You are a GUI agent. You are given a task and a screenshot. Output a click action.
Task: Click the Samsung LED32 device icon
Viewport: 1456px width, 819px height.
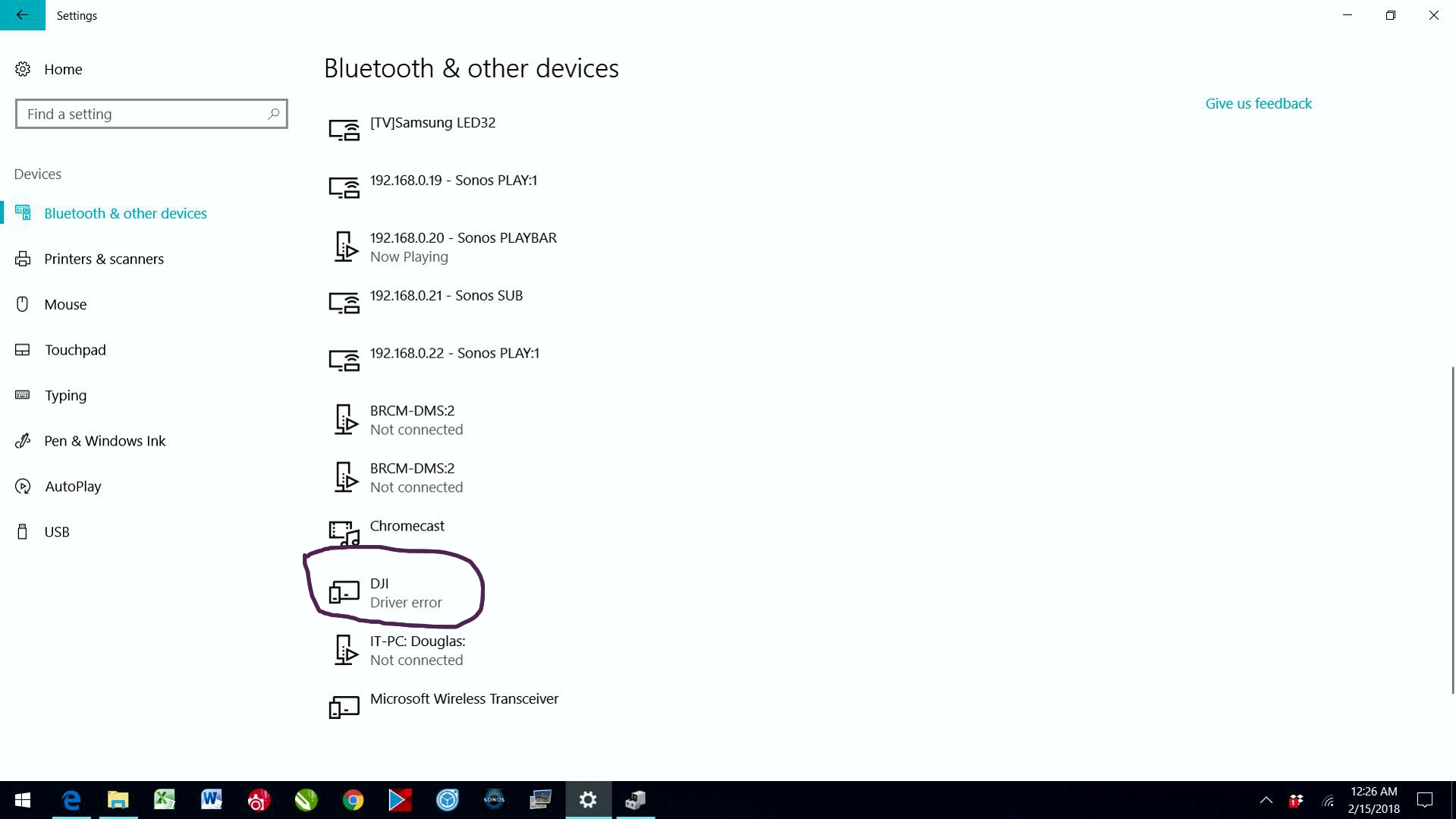pos(344,130)
